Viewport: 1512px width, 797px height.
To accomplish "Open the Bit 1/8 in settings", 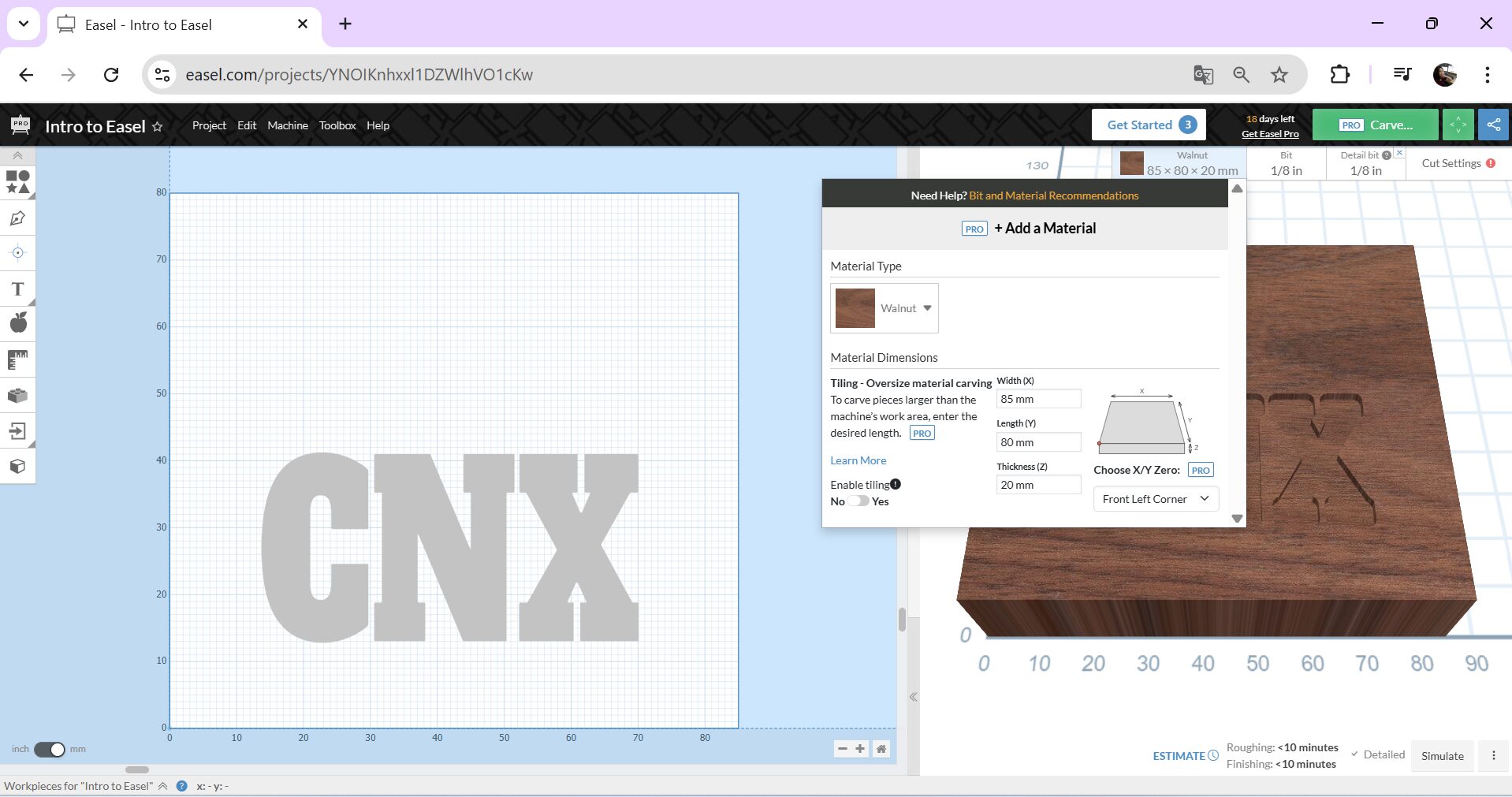I will (x=1287, y=163).
